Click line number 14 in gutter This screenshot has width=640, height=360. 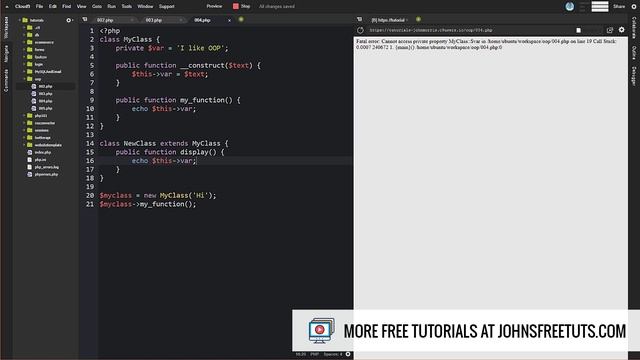pyautogui.click(x=90, y=143)
